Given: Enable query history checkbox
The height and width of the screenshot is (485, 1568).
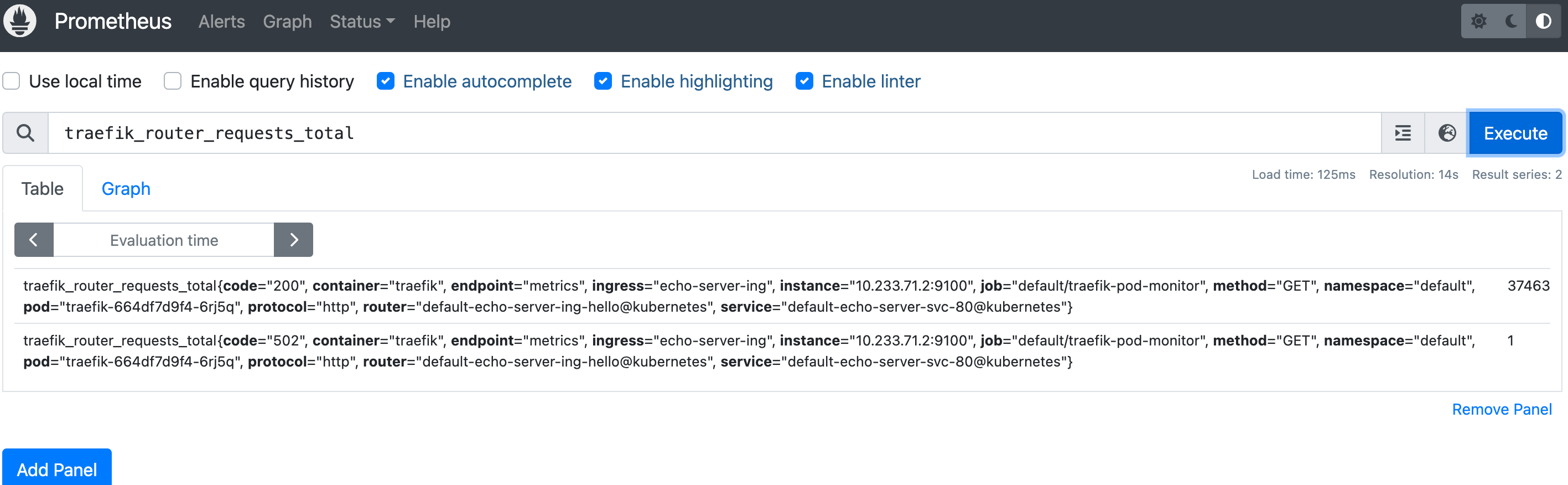Looking at the screenshot, I should pos(172,81).
